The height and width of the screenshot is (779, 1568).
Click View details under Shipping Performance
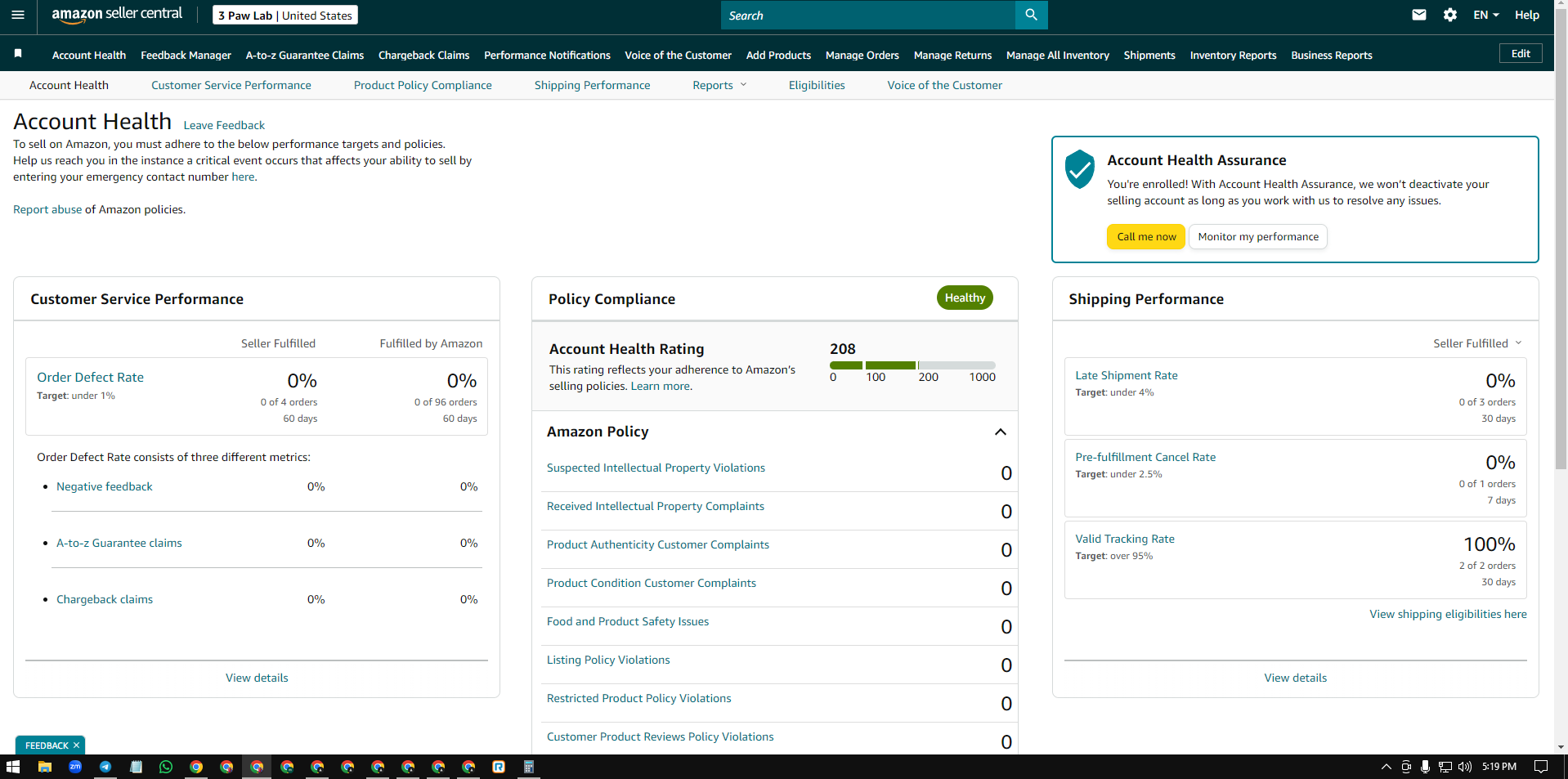(1295, 678)
